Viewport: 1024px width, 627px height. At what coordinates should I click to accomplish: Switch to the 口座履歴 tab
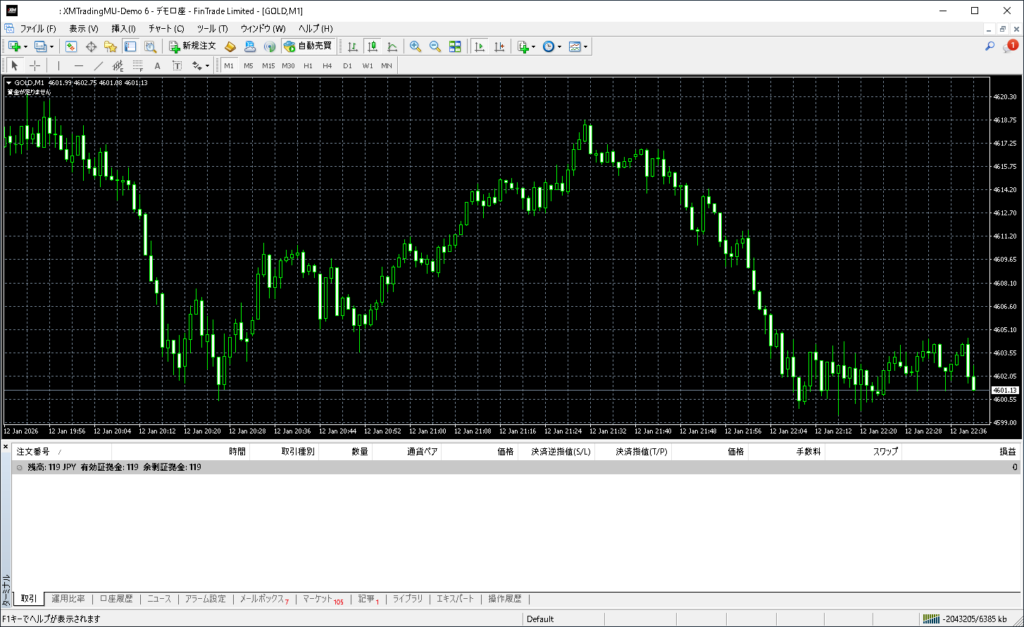coord(115,599)
